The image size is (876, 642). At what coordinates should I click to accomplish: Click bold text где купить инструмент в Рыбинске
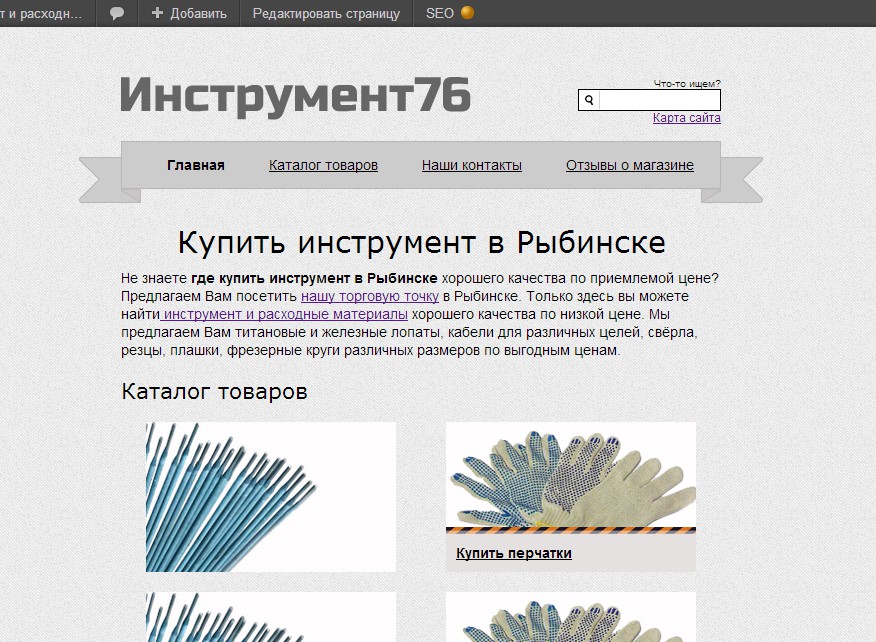click(314, 278)
